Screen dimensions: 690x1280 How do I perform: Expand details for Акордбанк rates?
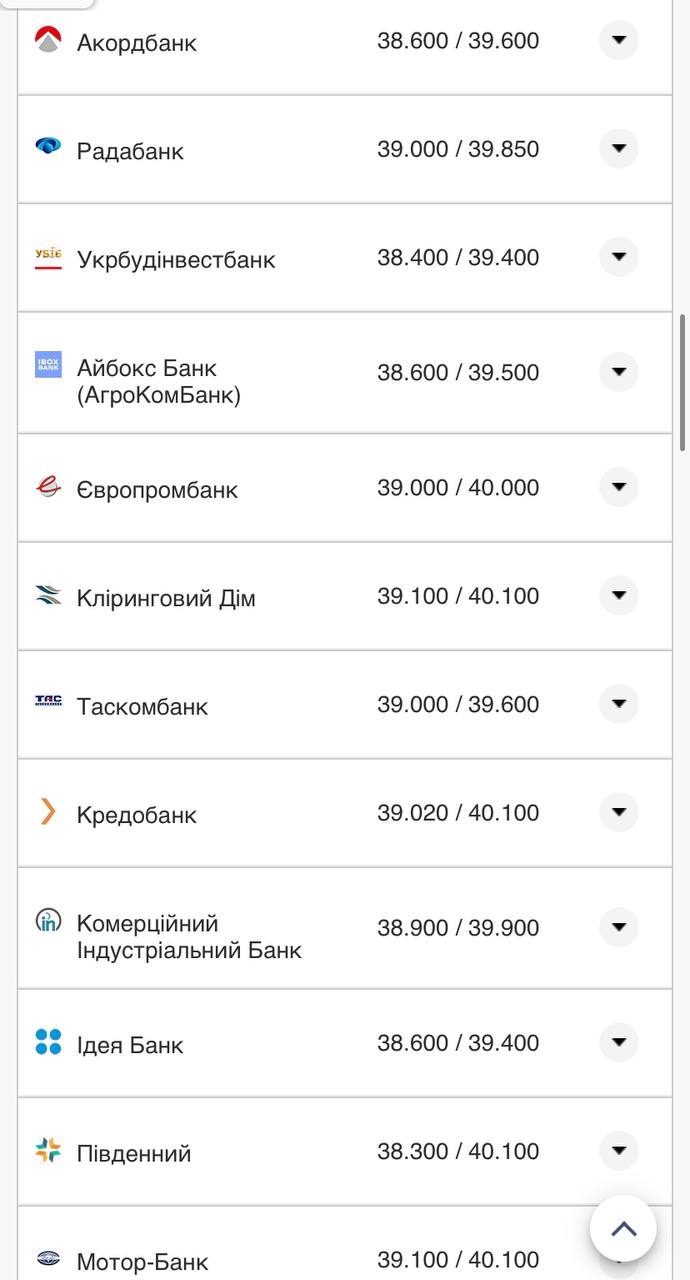click(618, 40)
